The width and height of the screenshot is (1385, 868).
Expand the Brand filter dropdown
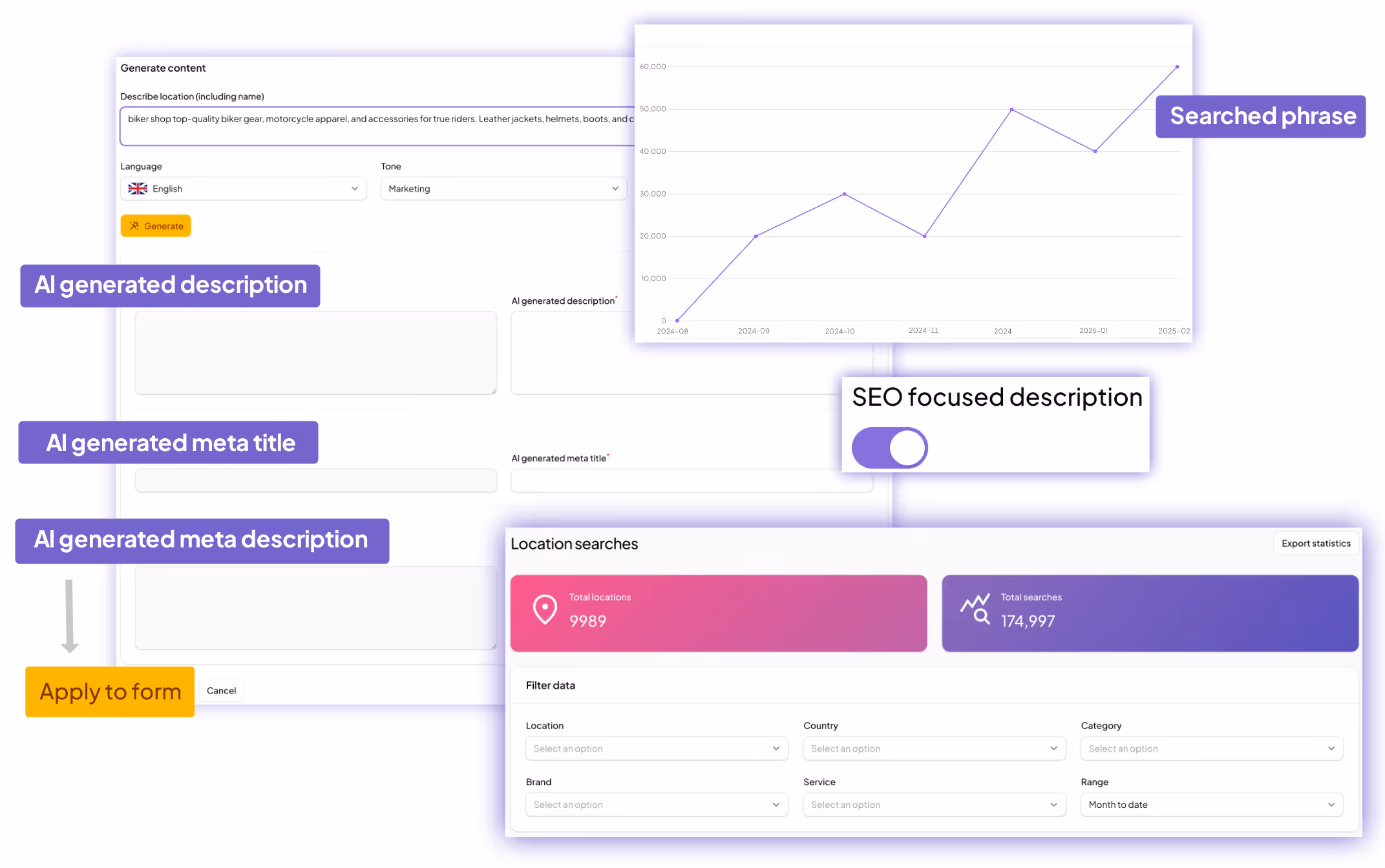pos(656,805)
